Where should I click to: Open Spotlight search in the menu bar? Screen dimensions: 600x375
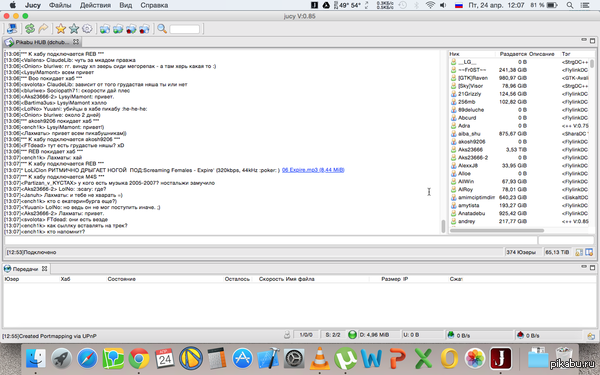[x=570, y=5]
